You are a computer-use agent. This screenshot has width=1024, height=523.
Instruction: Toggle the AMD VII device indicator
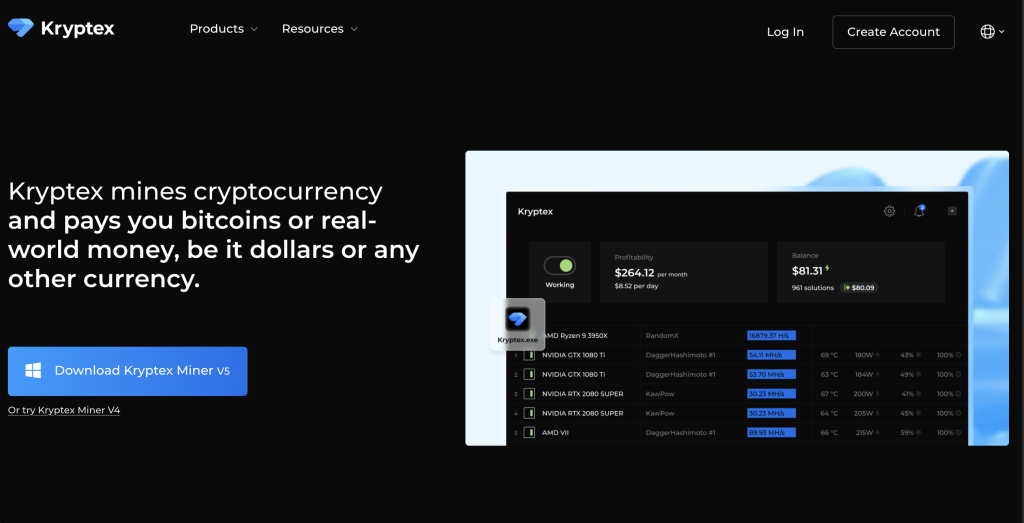coord(529,433)
